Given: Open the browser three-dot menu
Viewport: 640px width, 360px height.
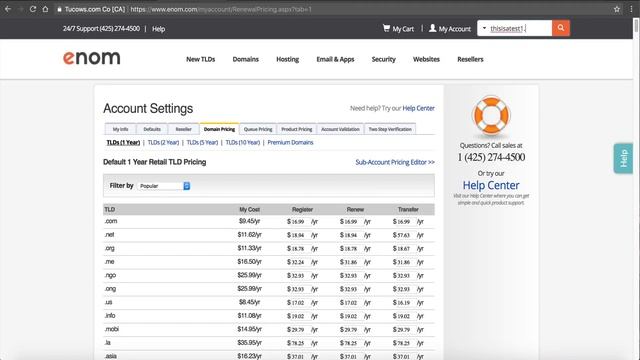Looking at the screenshot, I should point(631,9).
